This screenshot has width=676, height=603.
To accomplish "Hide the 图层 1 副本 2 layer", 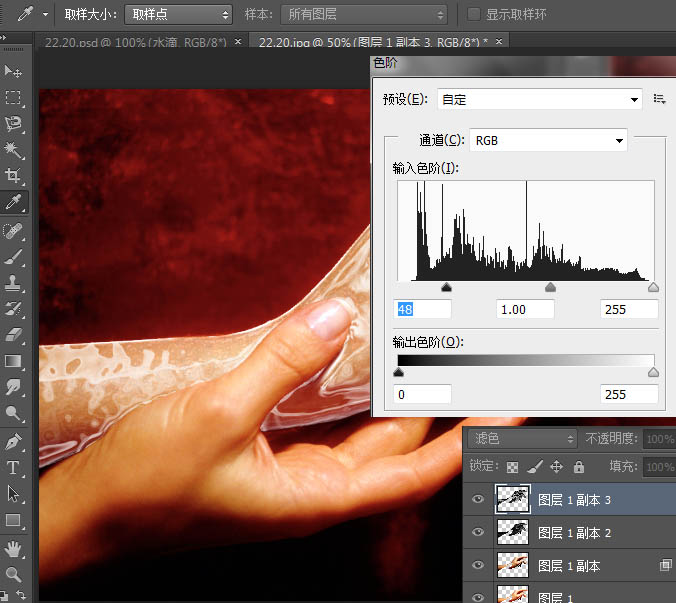I will (478, 532).
